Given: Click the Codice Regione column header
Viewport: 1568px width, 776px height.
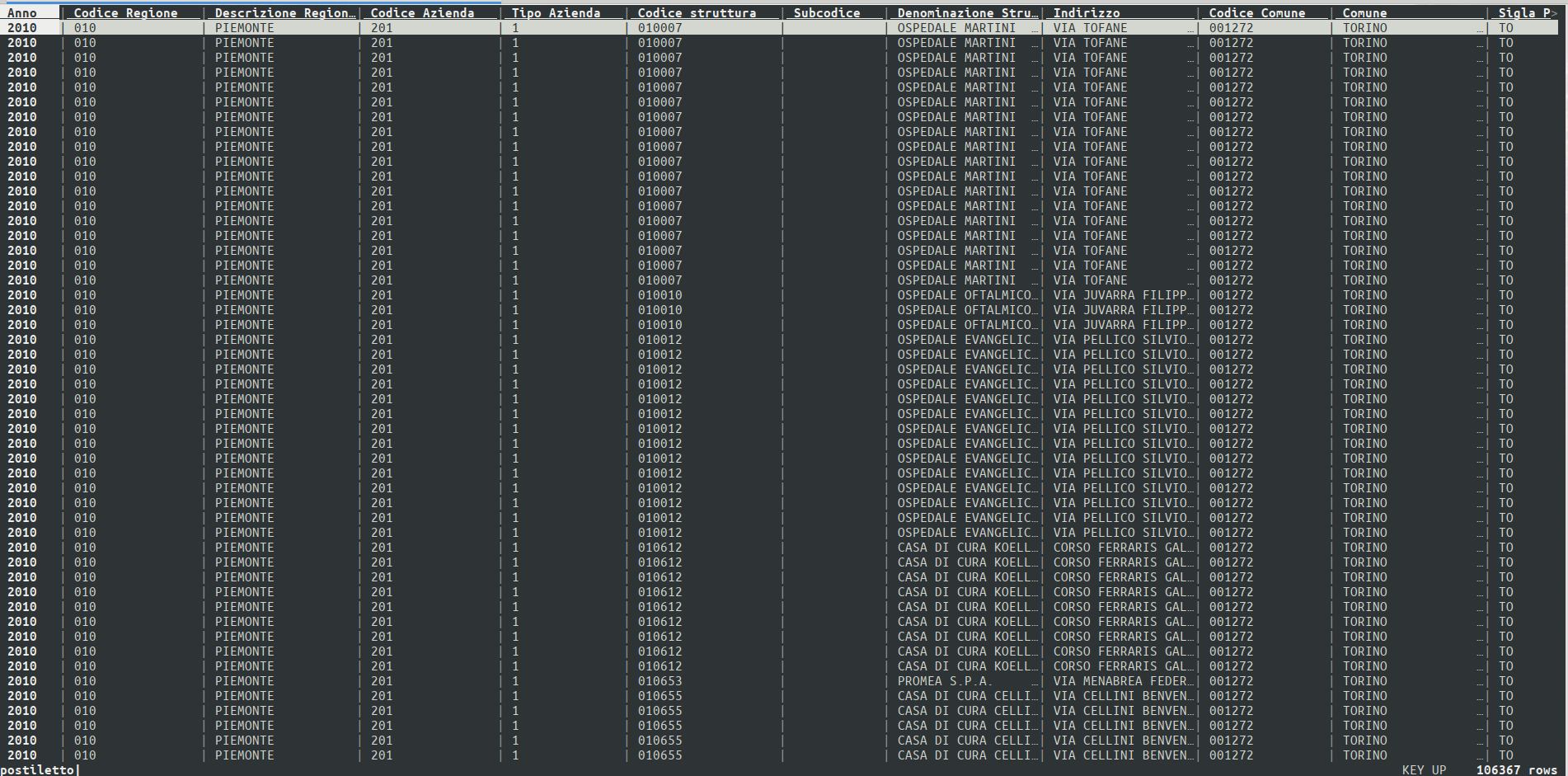Looking at the screenshot, I should 125,12.
